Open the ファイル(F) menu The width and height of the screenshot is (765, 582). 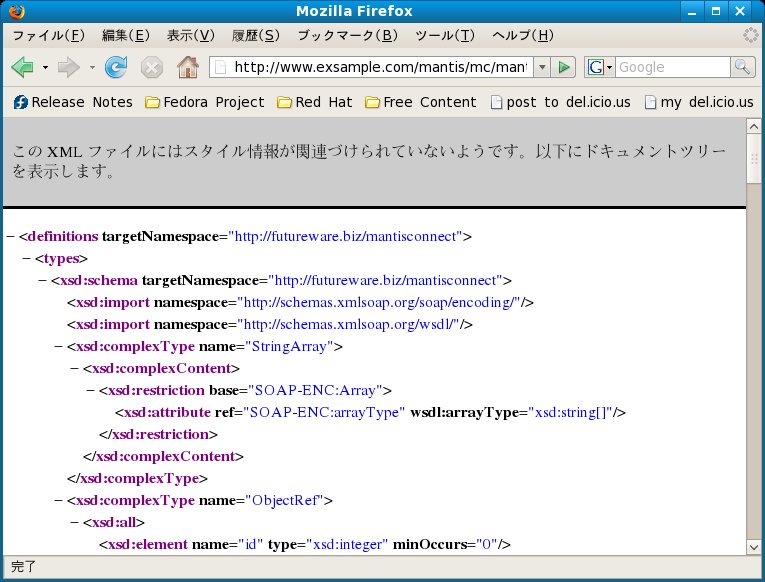point(48,36)
